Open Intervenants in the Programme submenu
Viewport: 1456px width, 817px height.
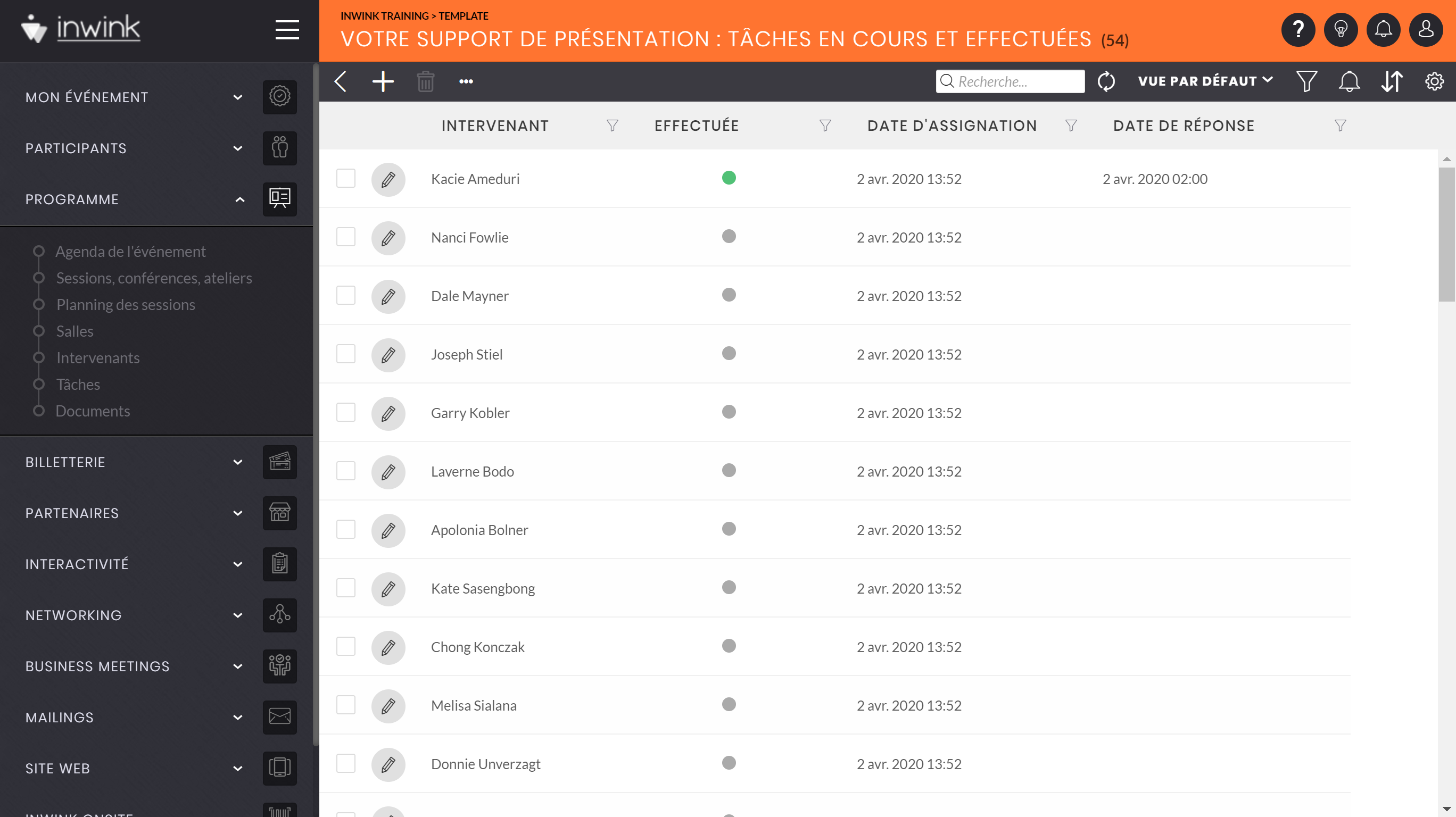point(98,357)
